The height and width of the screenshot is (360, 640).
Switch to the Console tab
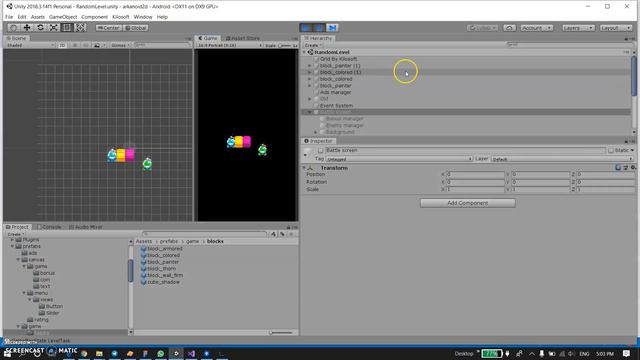tap(49, 227)
